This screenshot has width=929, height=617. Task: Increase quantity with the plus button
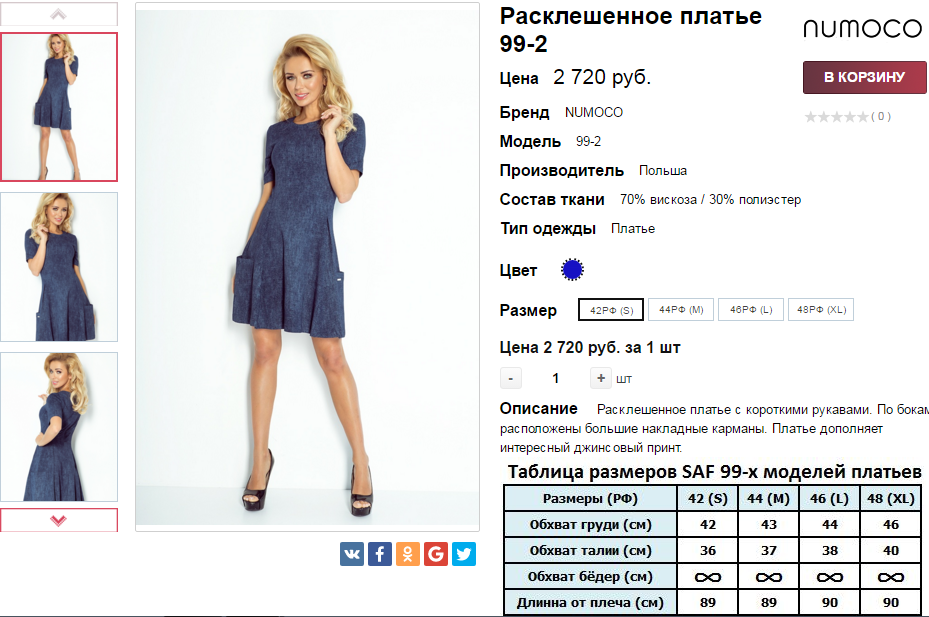[x=600, y=378]
